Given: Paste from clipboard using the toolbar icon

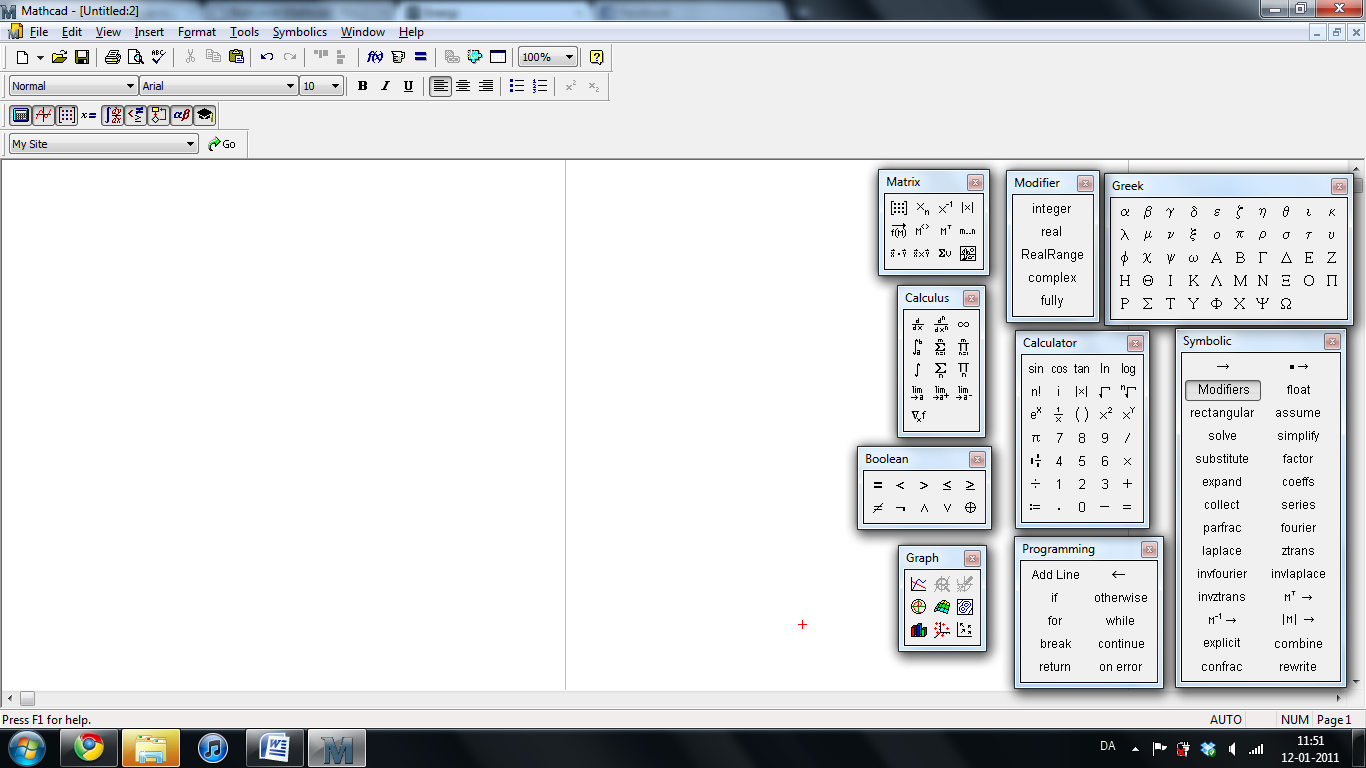Looking at the screenshot, I should point(237,57).
